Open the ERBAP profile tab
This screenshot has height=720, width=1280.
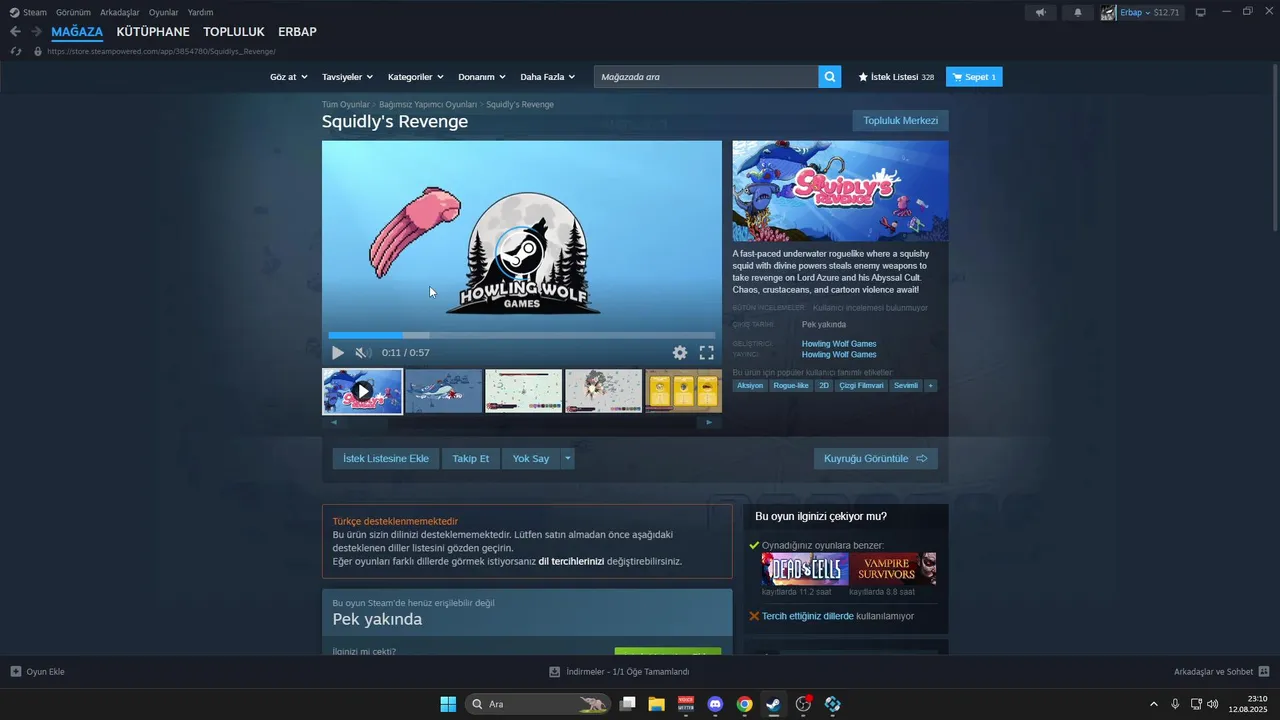tap(297, 32)
